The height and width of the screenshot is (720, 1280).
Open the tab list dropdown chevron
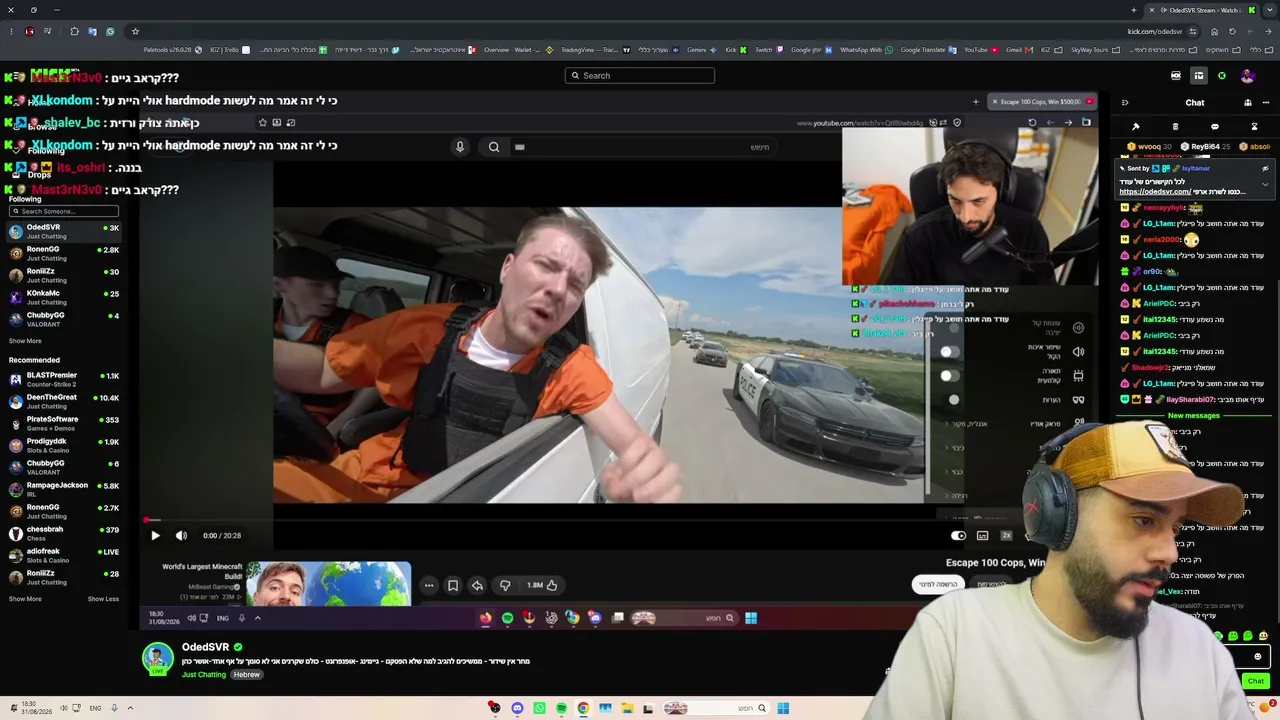(x=1270, y=10)
